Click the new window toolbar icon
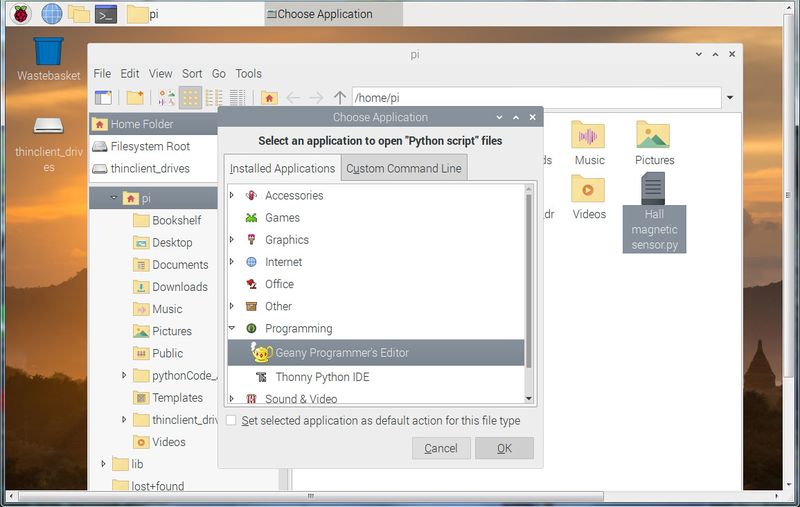Viewport: 800px width, 507px height. coord(103,97)
